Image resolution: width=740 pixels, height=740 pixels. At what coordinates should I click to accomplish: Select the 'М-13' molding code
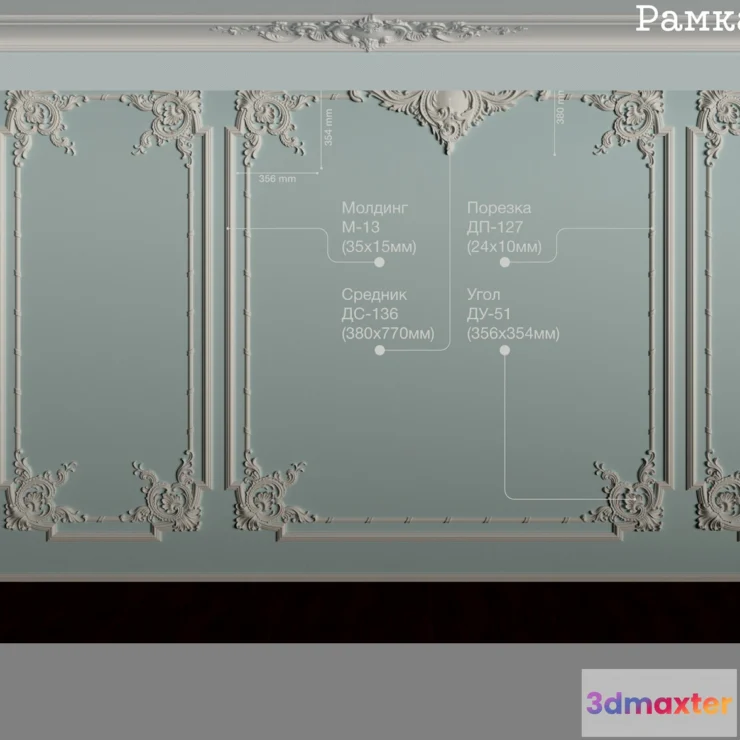pyautogui.click(x=361, y=227)
